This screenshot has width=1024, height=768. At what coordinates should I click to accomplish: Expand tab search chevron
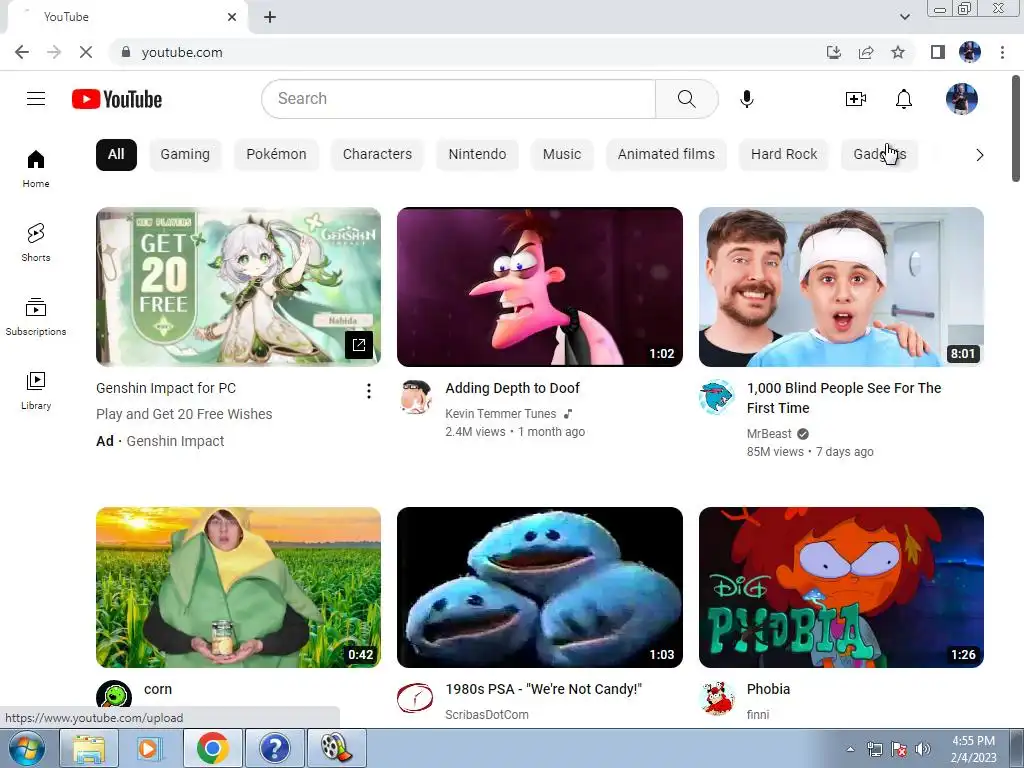click(904, 17)
